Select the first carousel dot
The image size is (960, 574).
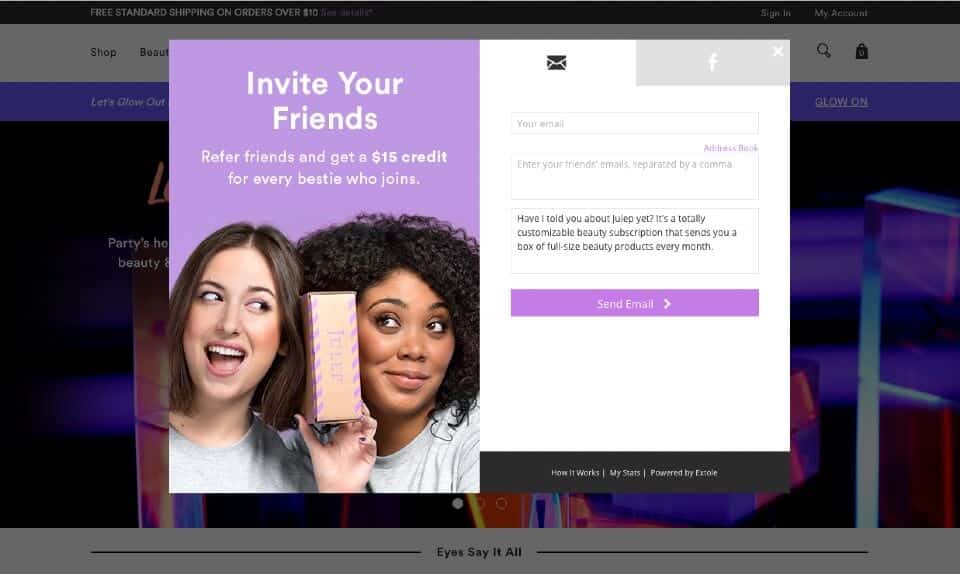tap(457, 503)
